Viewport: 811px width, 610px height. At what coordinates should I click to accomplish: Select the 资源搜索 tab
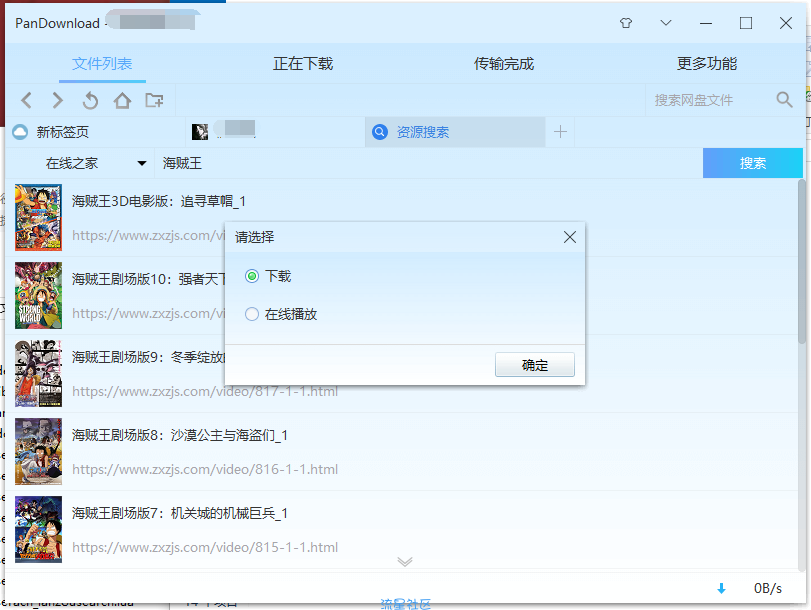pos(455,132)
